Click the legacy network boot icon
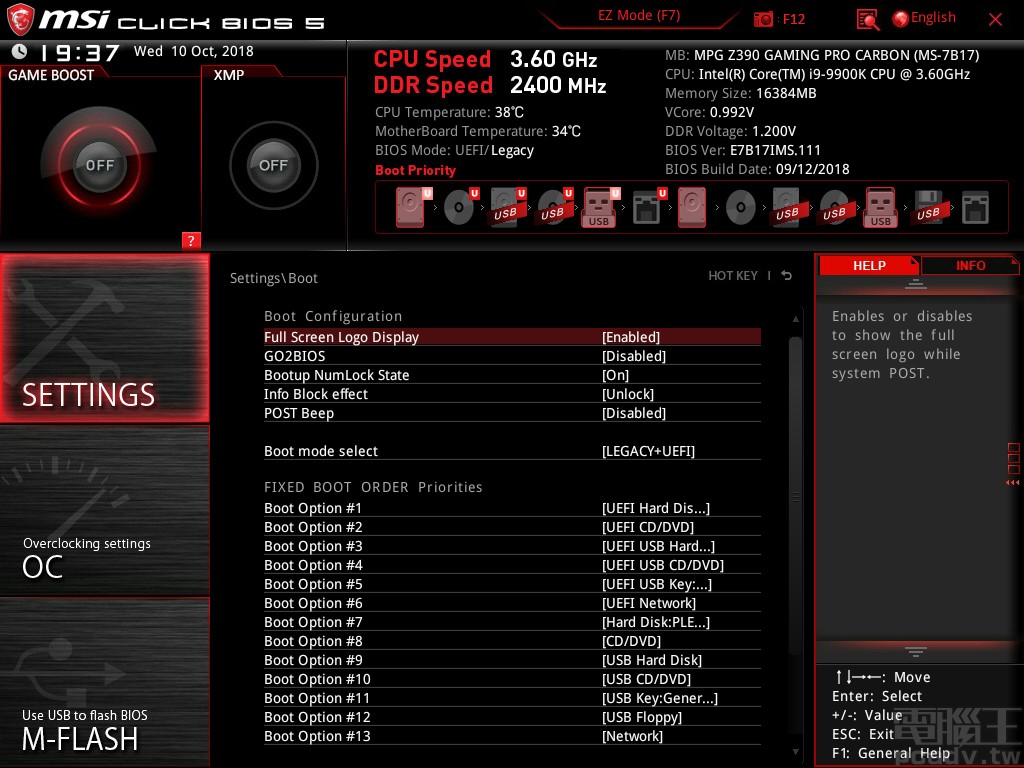 [975, 208]
